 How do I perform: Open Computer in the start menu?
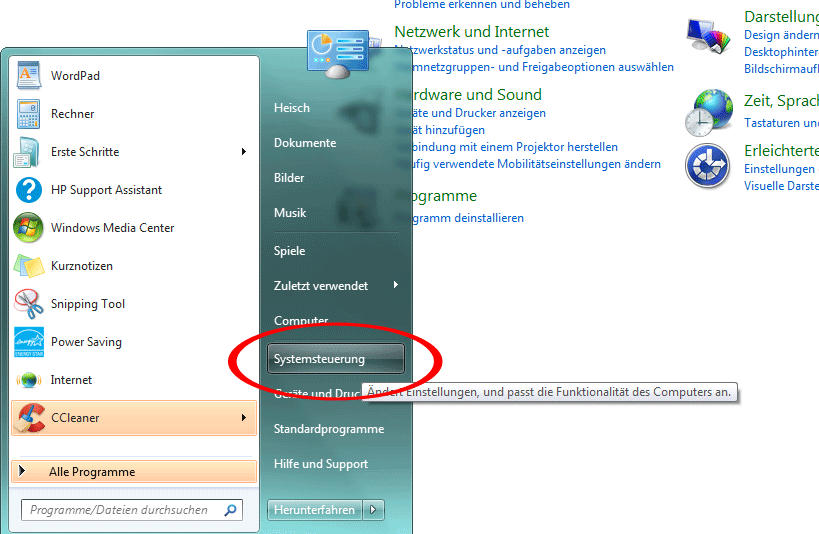(301, 320)
